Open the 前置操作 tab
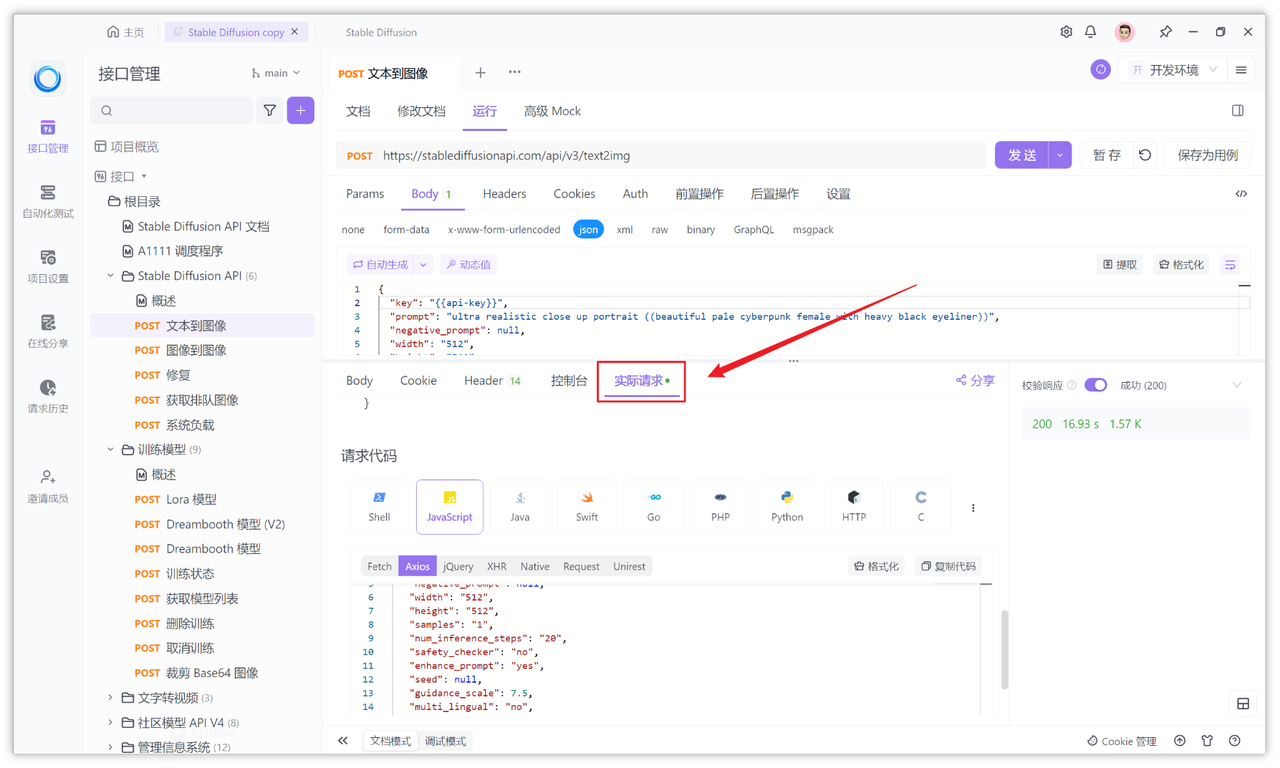 (x=699, y=194)
